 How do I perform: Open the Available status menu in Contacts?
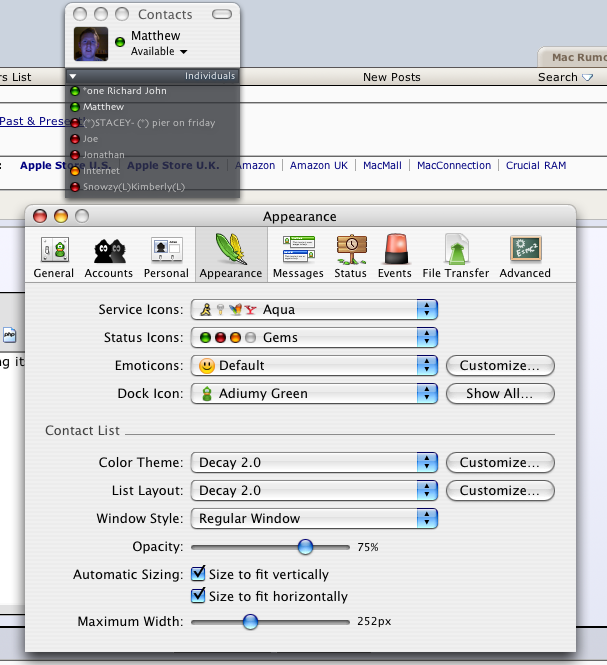click(159, 51)
